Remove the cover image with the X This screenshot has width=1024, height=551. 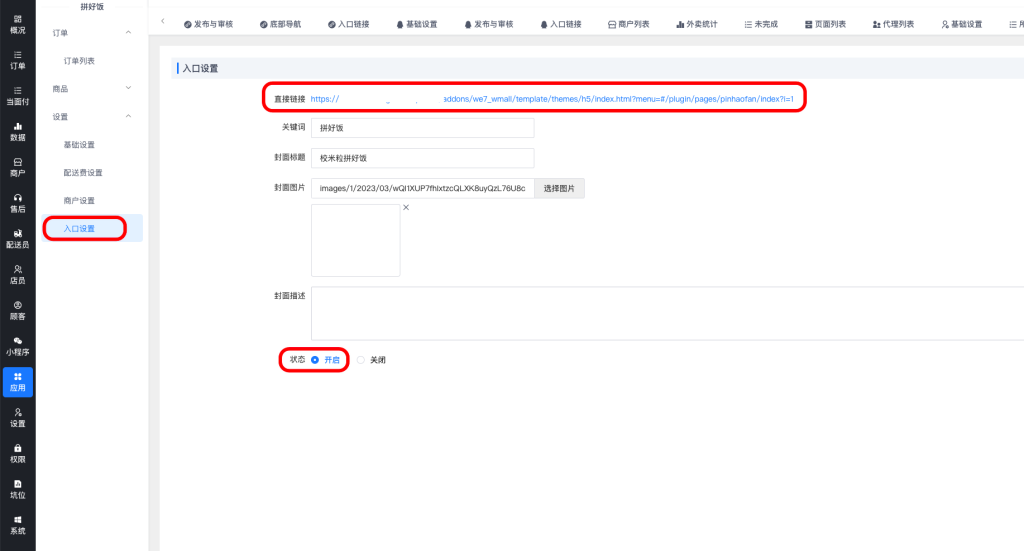click(406, 208)
